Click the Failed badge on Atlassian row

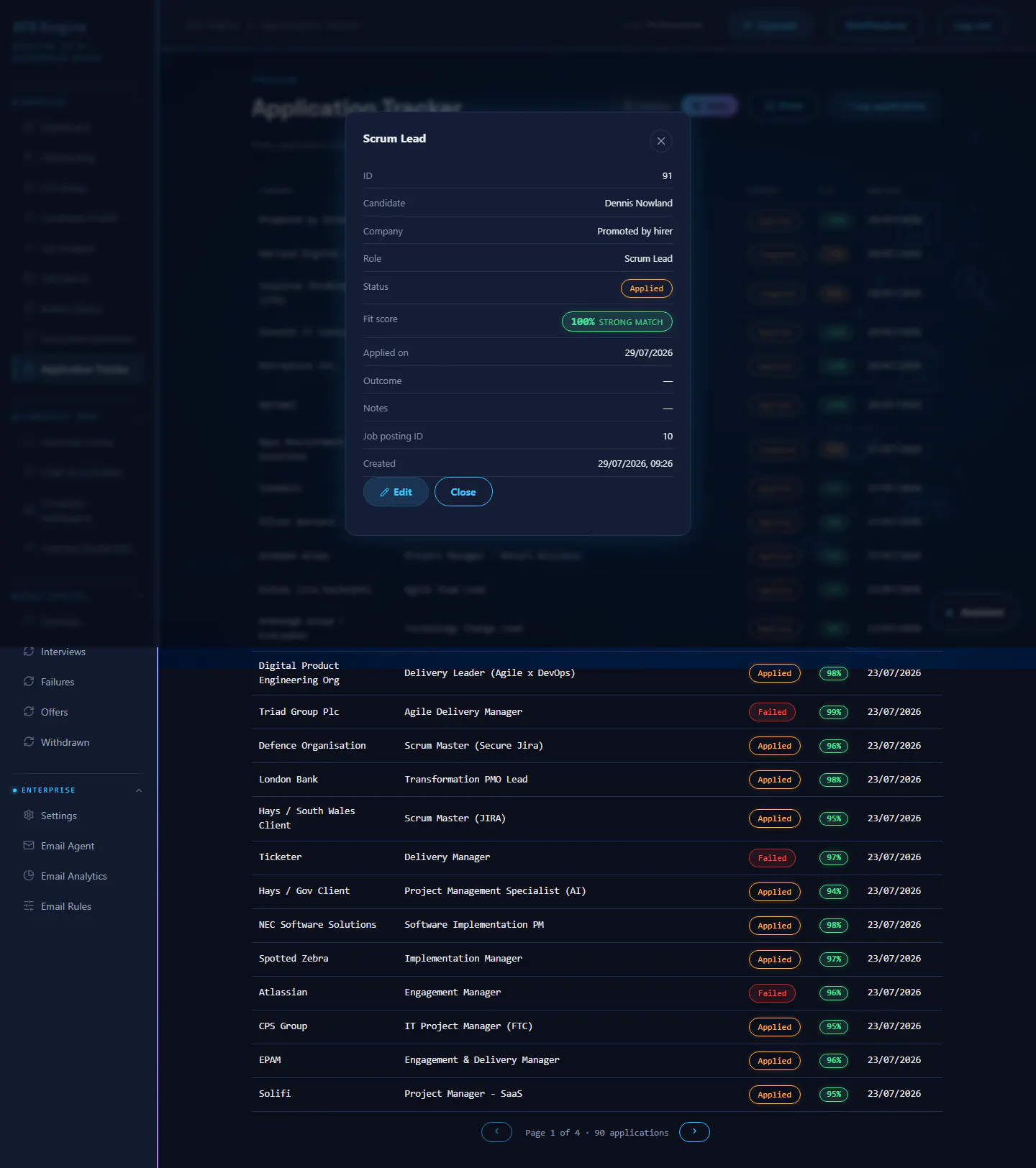pyautogui.click(x=772, y=993)
